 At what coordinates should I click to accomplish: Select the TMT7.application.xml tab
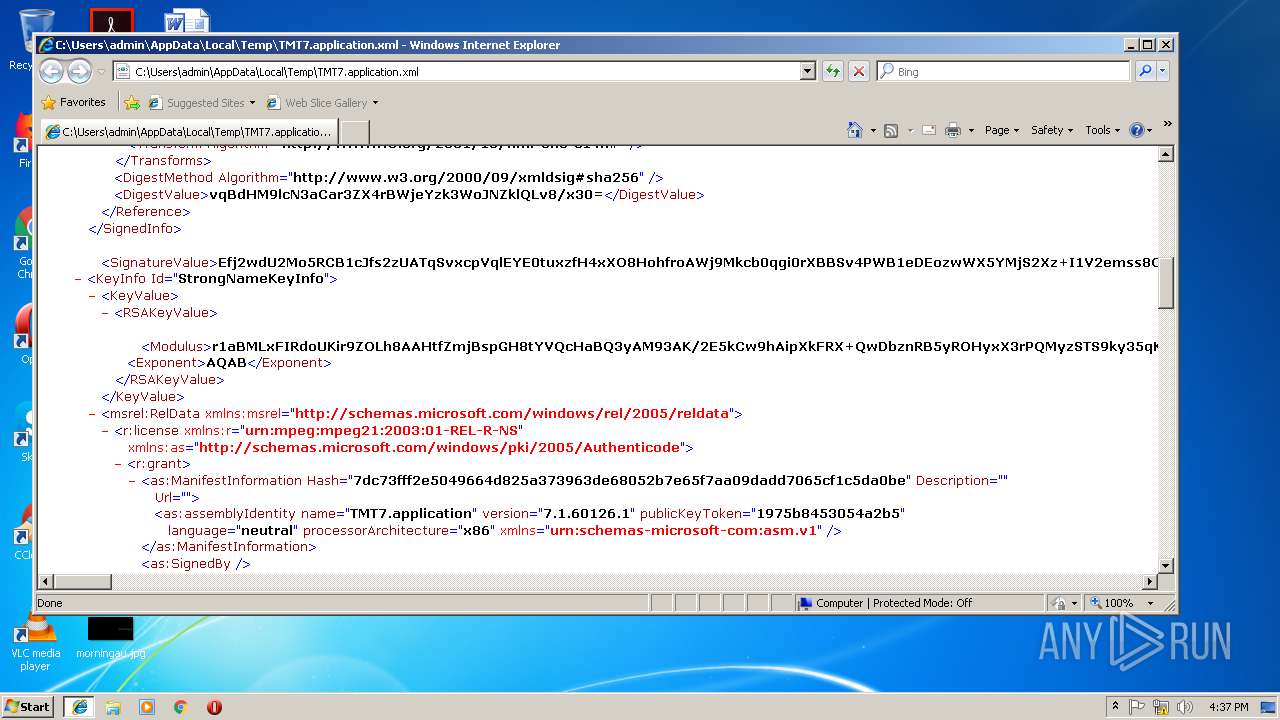click(x=189, y=132)
